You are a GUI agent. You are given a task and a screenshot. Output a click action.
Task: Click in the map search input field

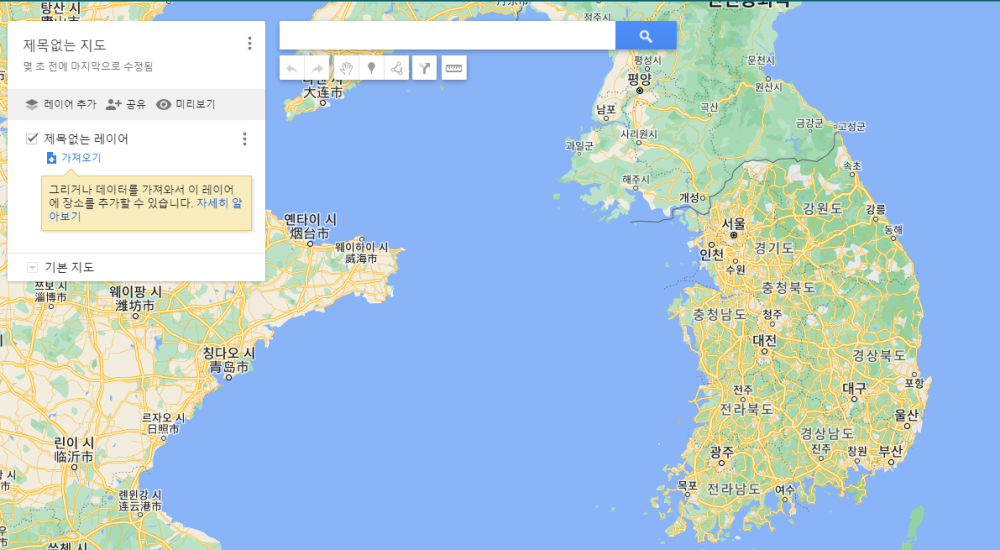point(447,36)
